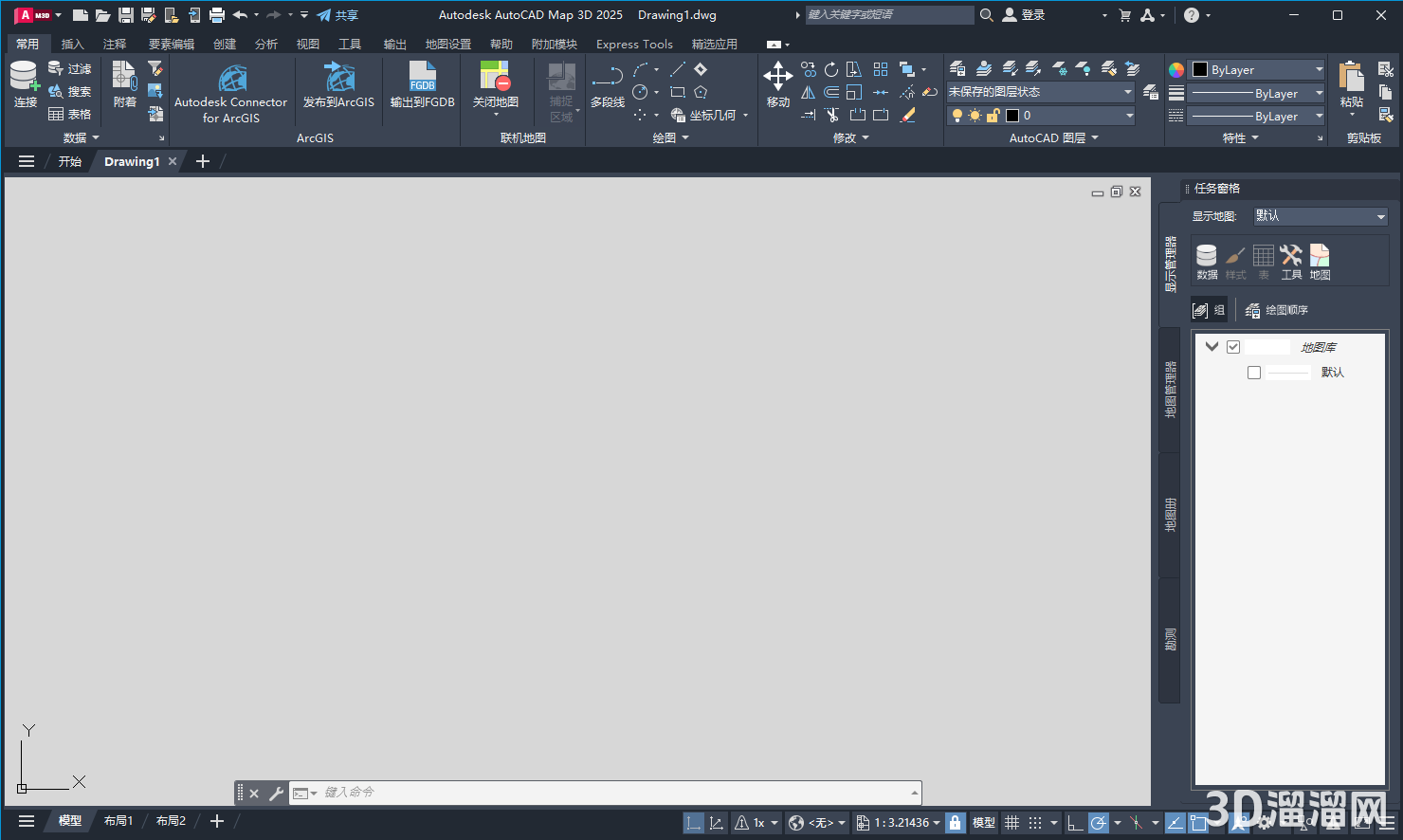
Task: Click the layer 0 black color swatch
Action: pyautogui.click(x=1012, y=116)
